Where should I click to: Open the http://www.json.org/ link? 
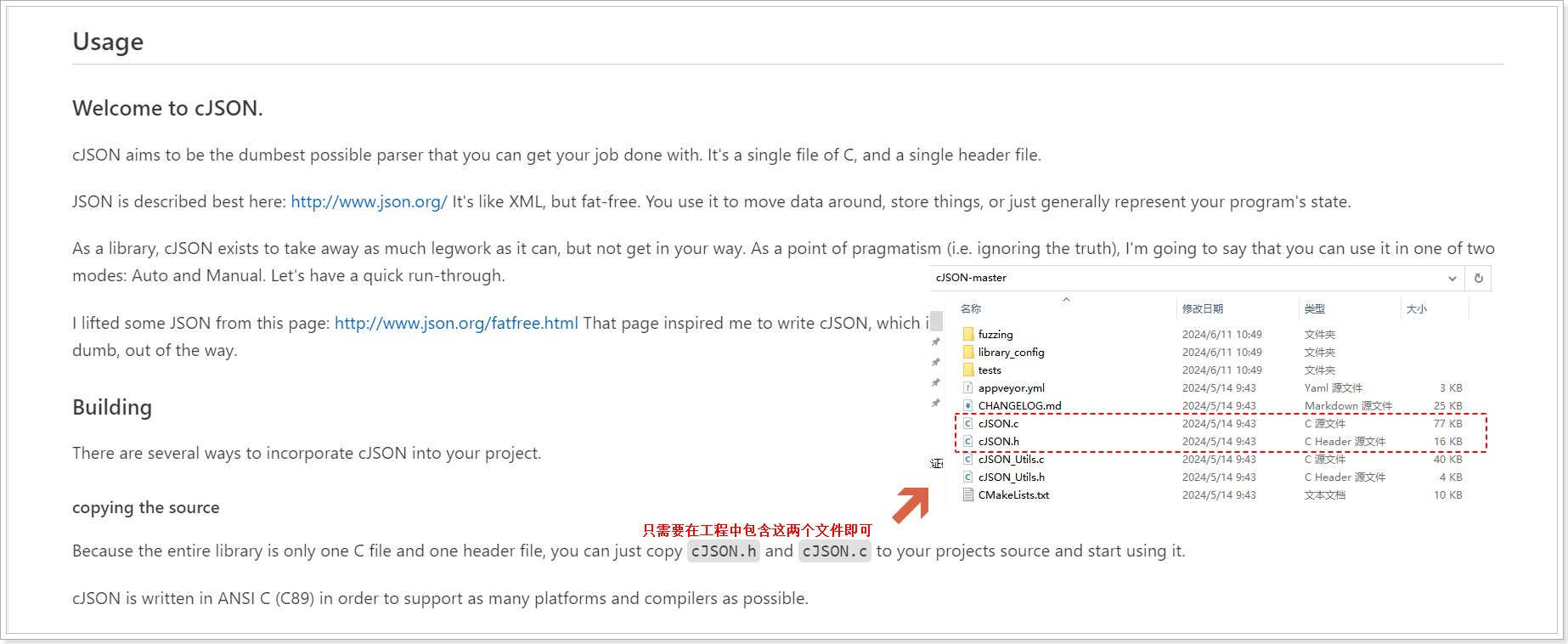(x=369, y=201)
